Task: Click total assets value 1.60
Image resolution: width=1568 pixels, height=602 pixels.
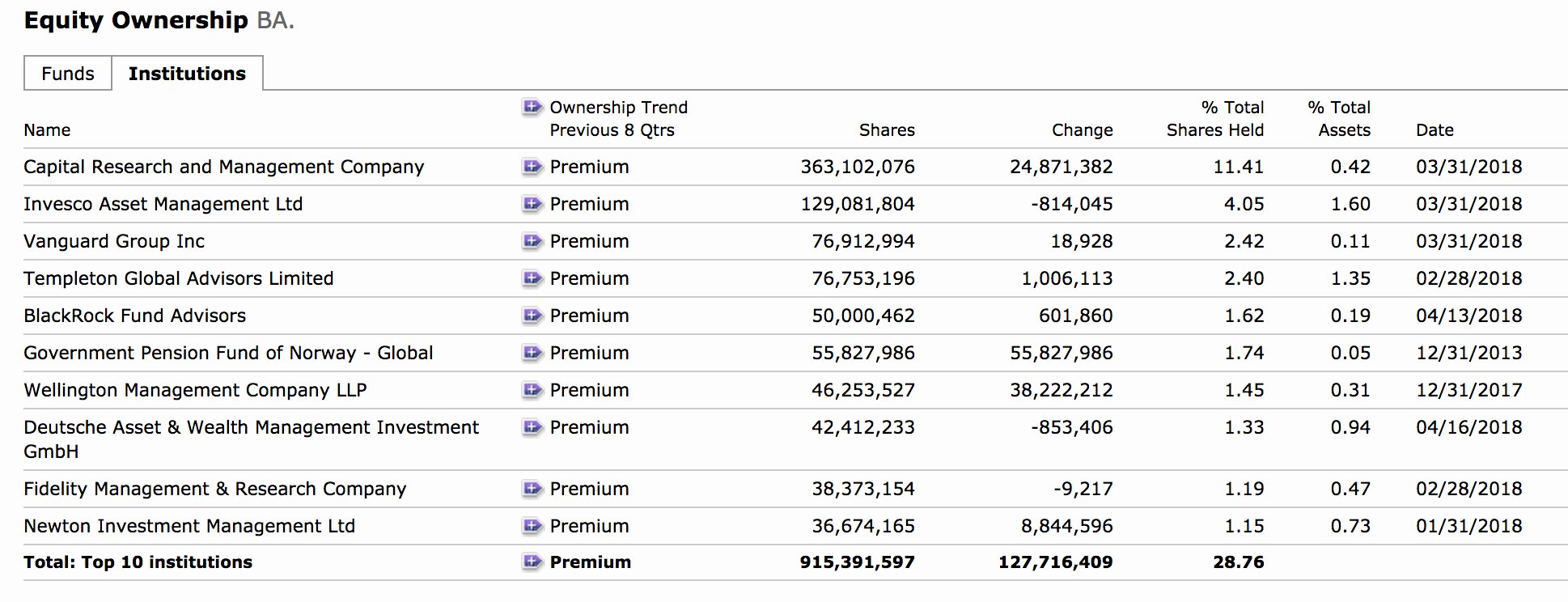Action: (x=1350, y=204)
